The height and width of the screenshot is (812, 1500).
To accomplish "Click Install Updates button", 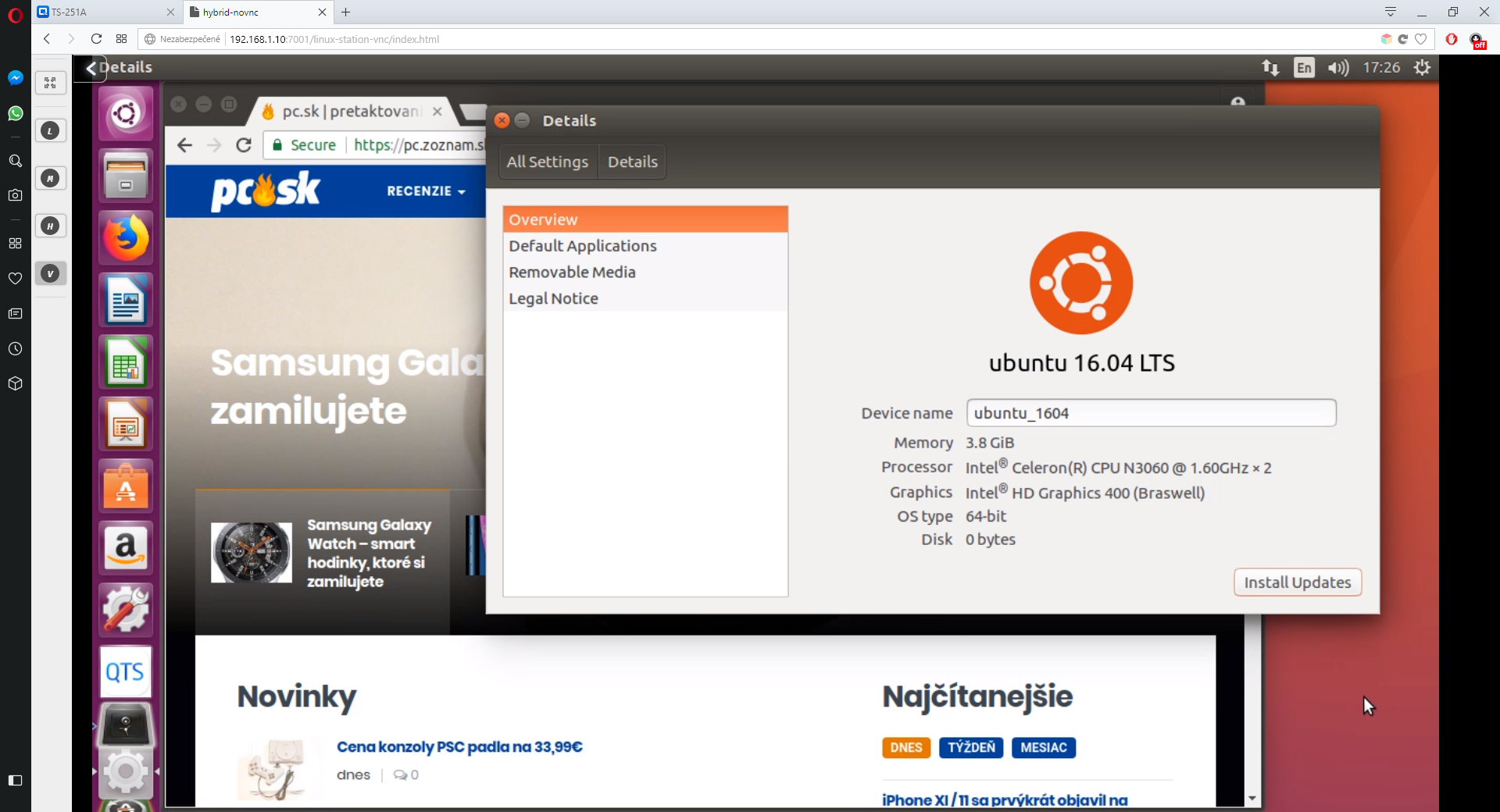I will coord(1298,582).
